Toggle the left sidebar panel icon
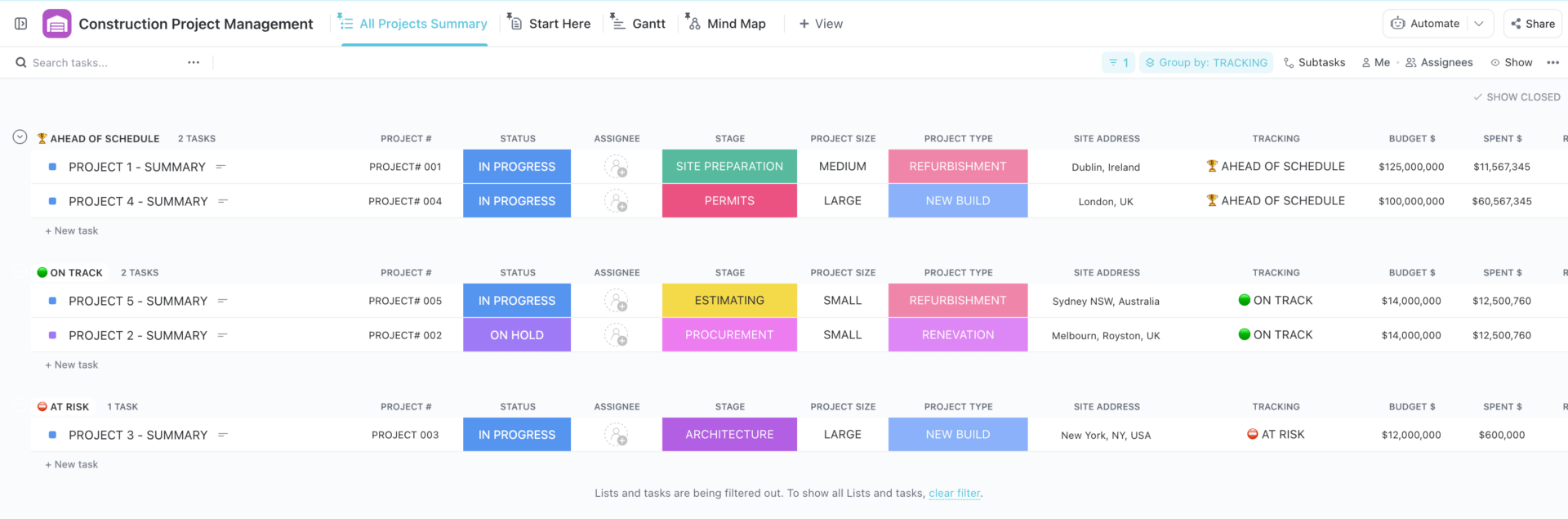1568x519 pixels. (x=21, y=24)
